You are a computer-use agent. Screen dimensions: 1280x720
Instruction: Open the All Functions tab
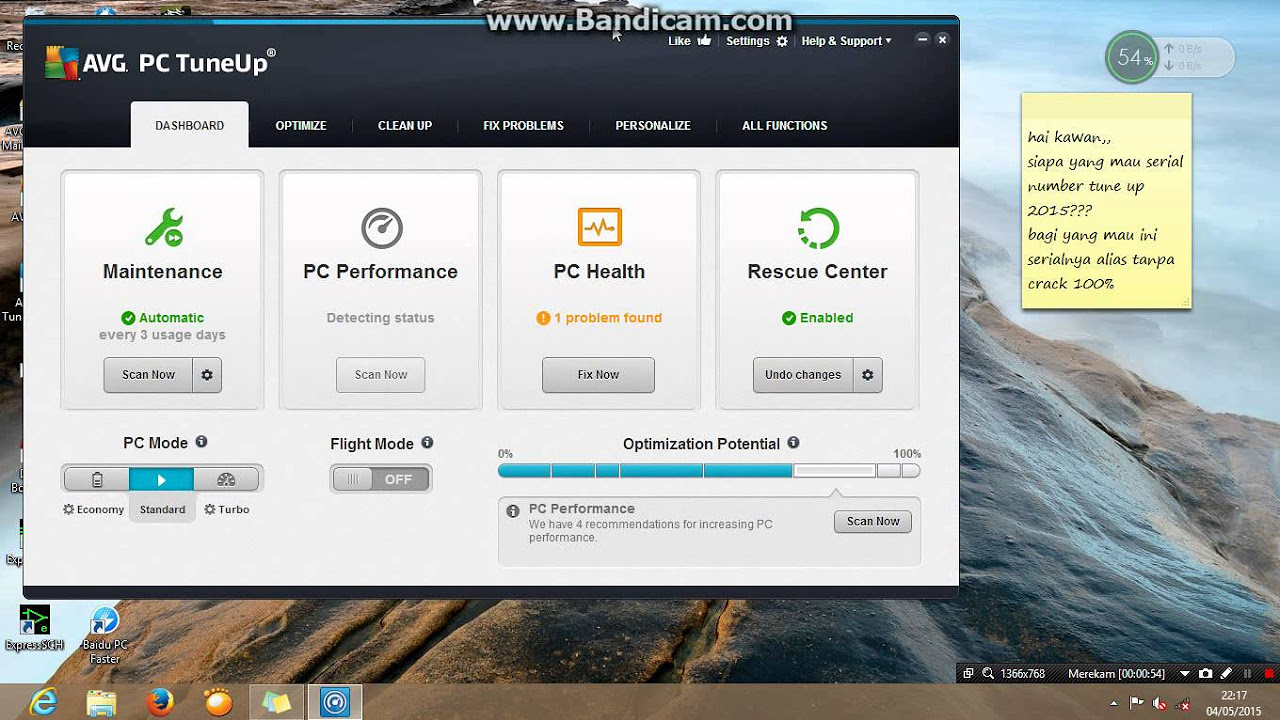[785, 126]
